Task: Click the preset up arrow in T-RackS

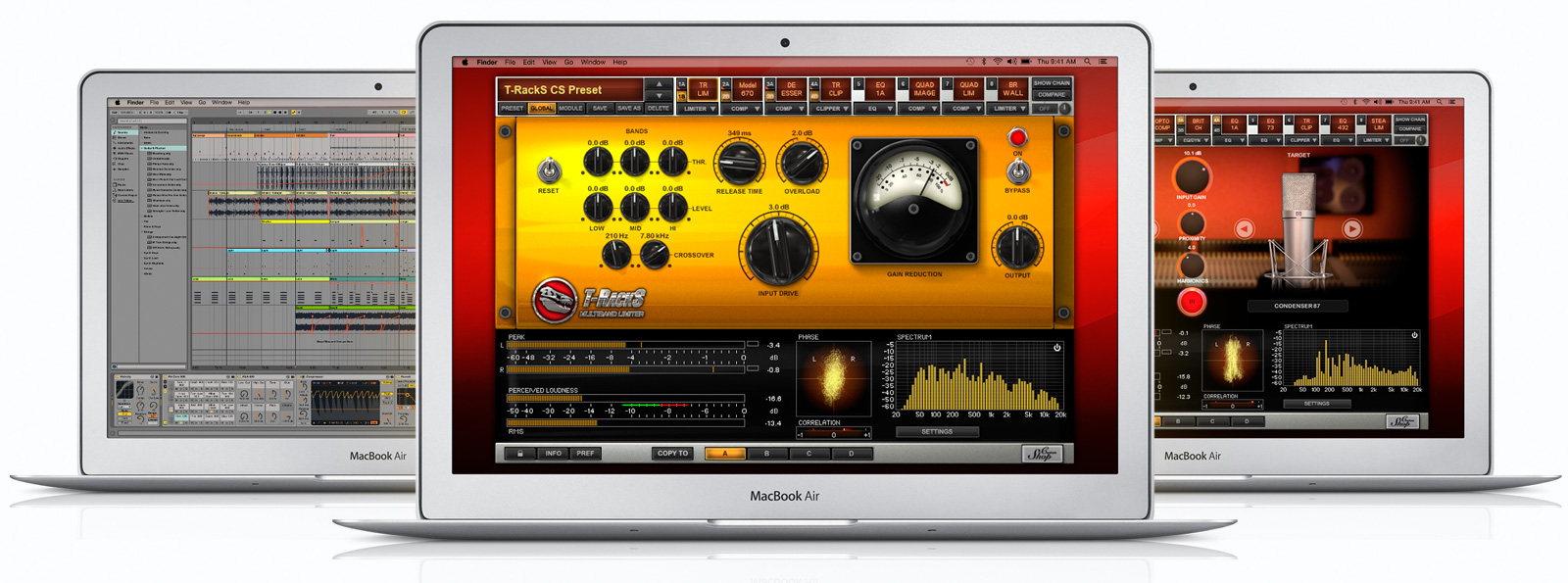Action: pyautogui.click(x=659, y=84)
